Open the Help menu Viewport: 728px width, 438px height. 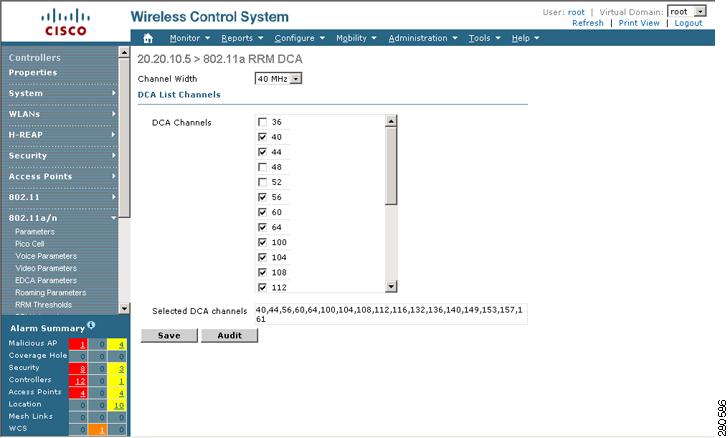[526, 38]
